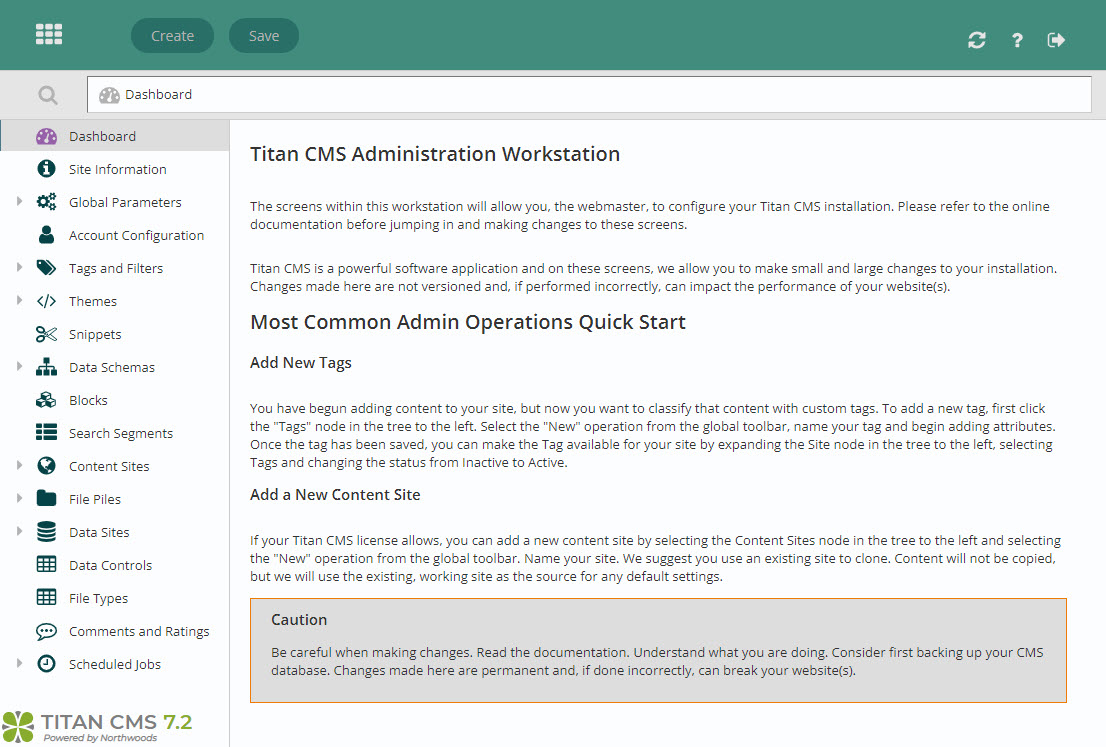Open help via the question mark icon

(x=1016, y=40)
